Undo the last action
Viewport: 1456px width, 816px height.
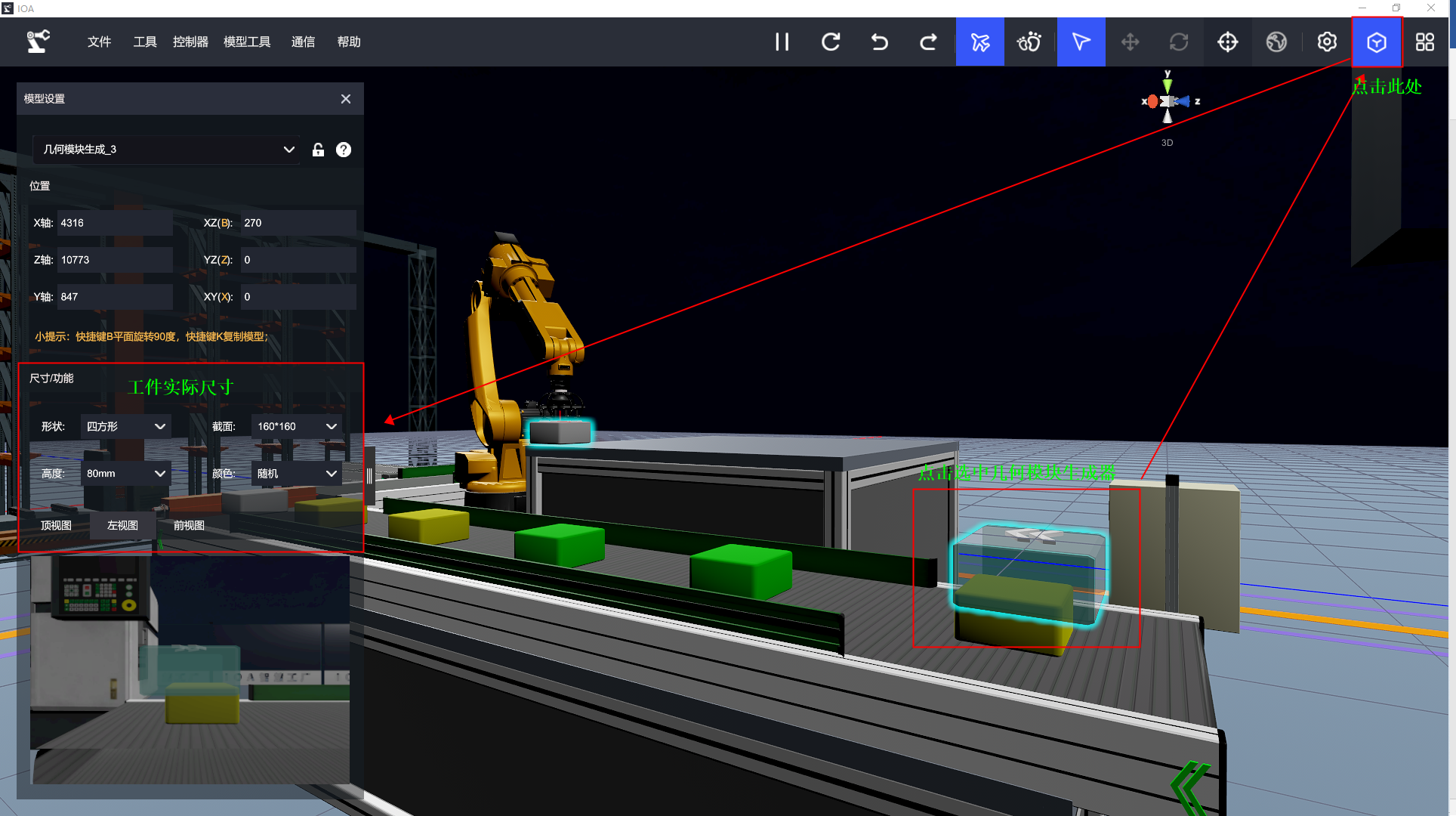(879, 42)
